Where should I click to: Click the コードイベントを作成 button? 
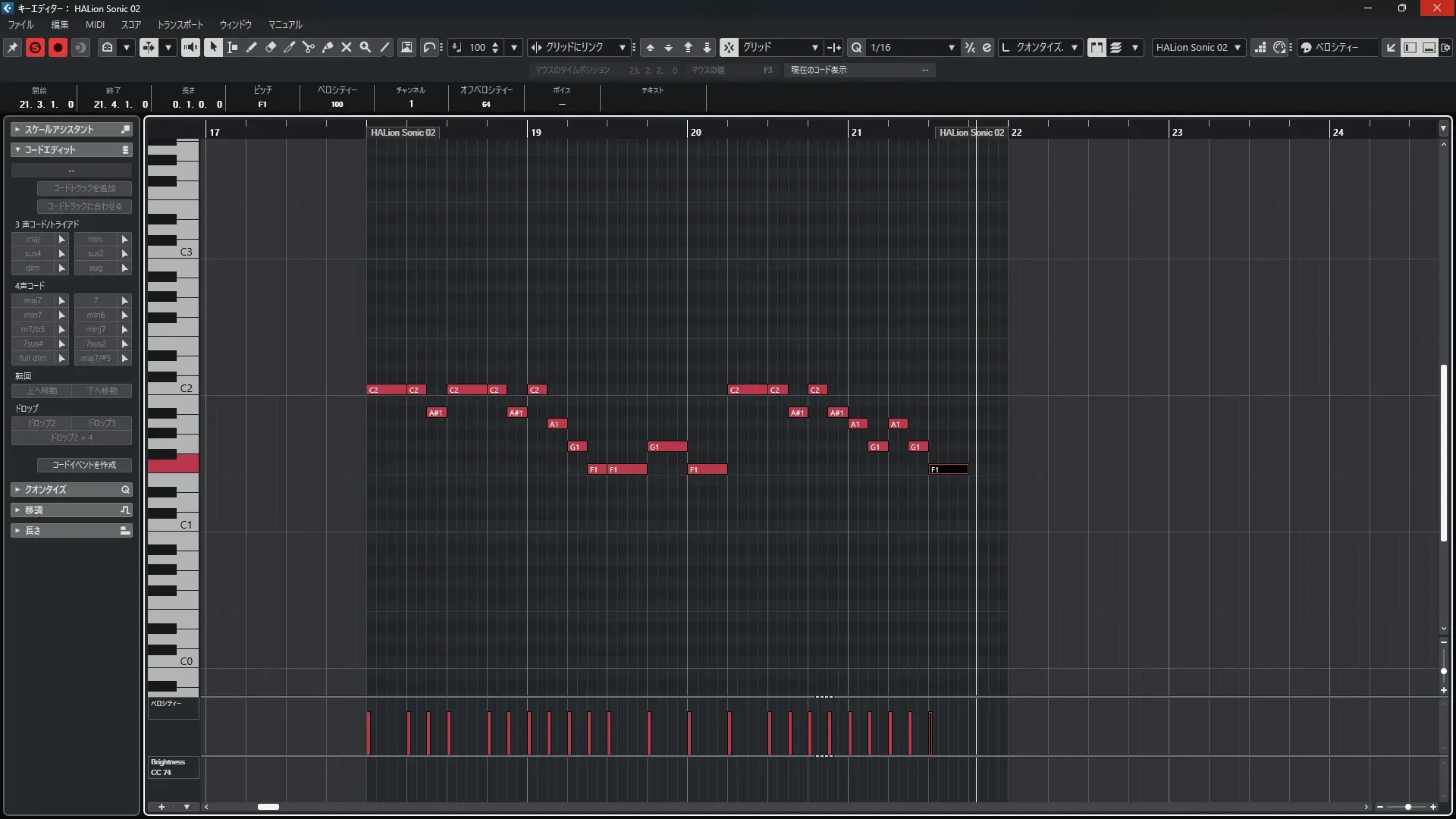84,465
